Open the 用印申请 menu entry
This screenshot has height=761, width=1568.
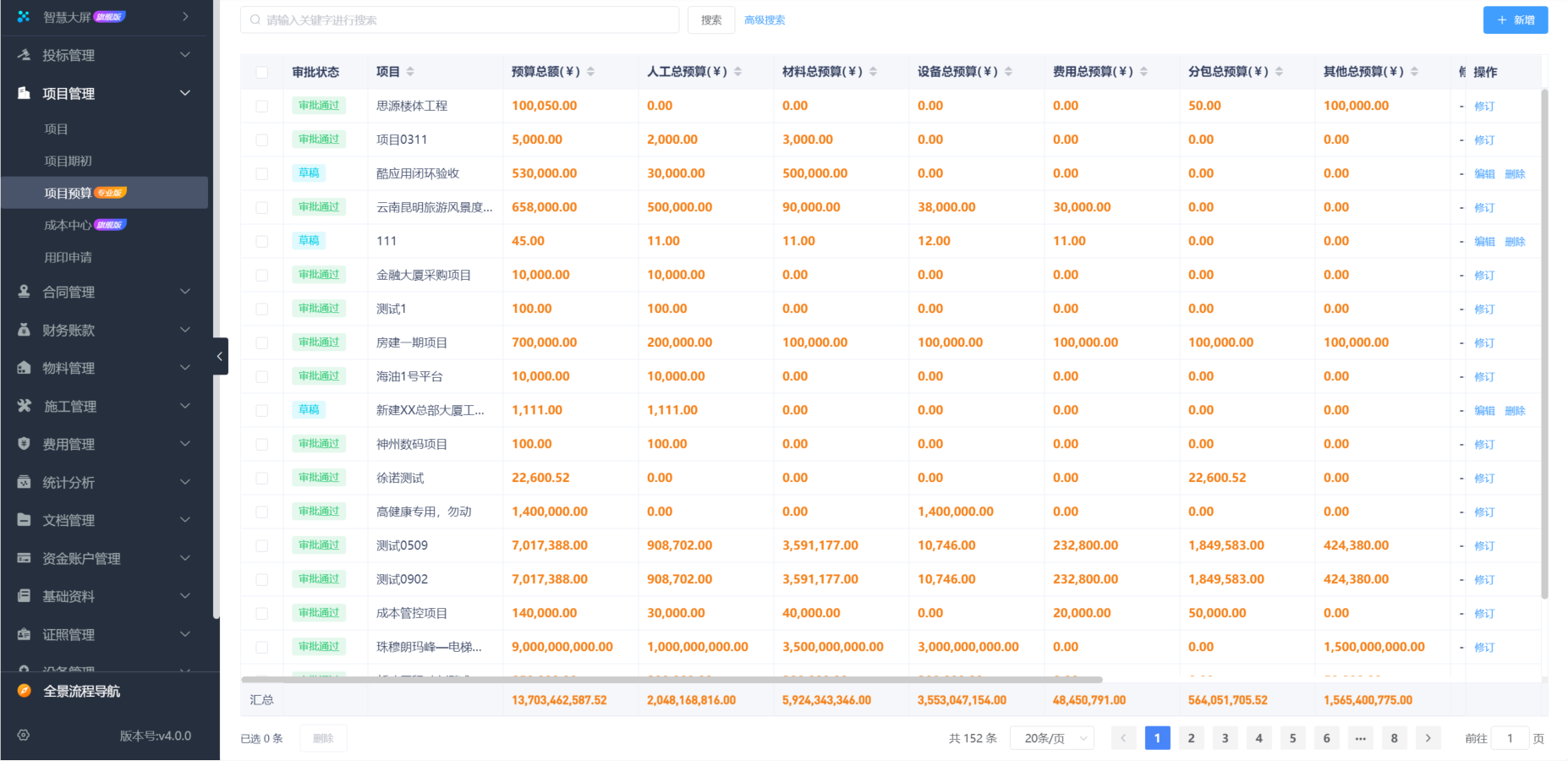tap(68, 256)
